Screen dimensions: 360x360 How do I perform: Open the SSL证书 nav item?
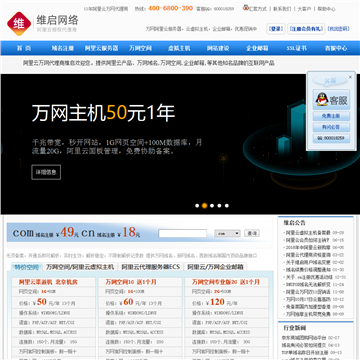tap(296, 48)
